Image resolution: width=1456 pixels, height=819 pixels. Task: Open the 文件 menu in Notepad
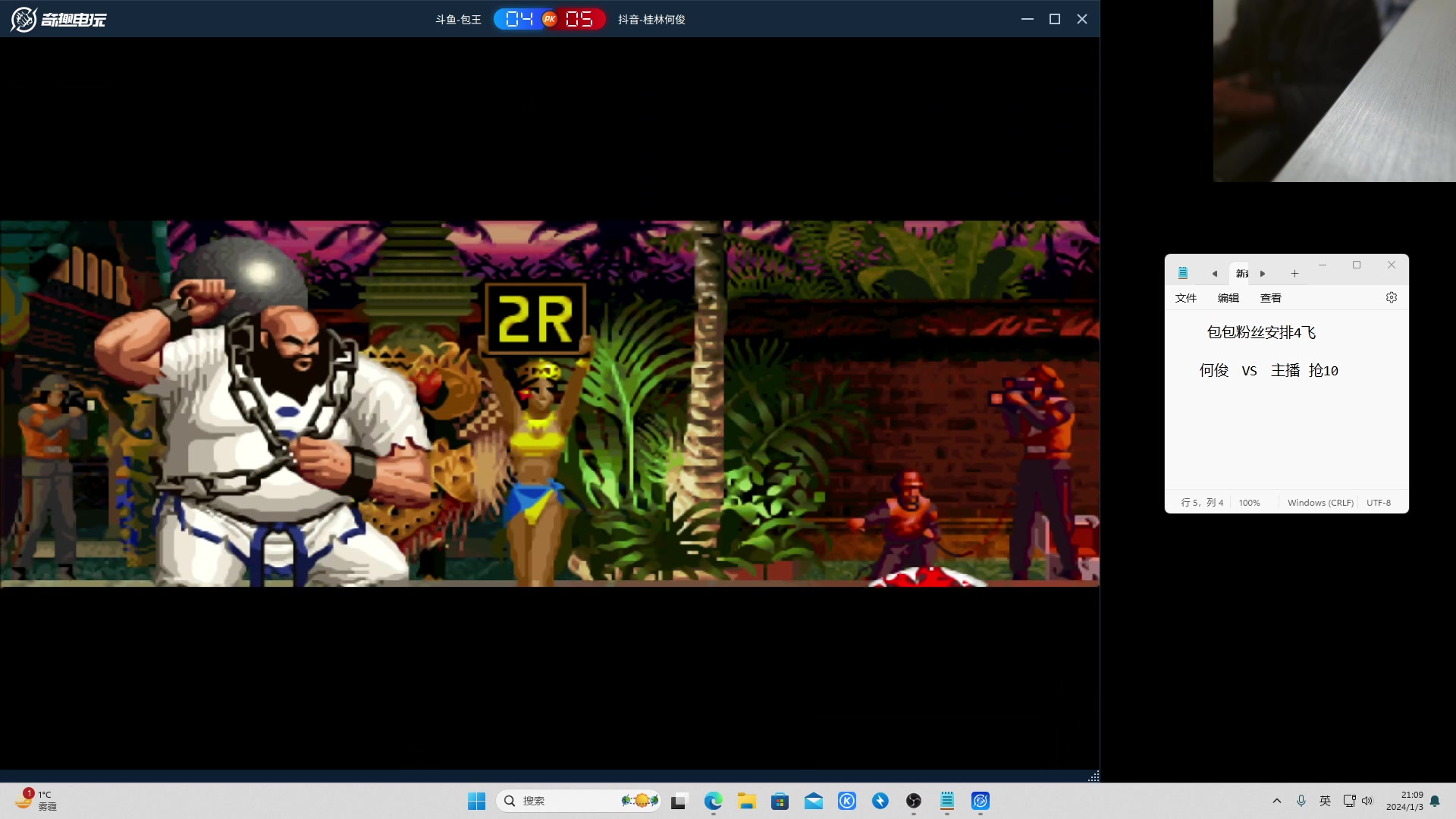(1186, 298)
